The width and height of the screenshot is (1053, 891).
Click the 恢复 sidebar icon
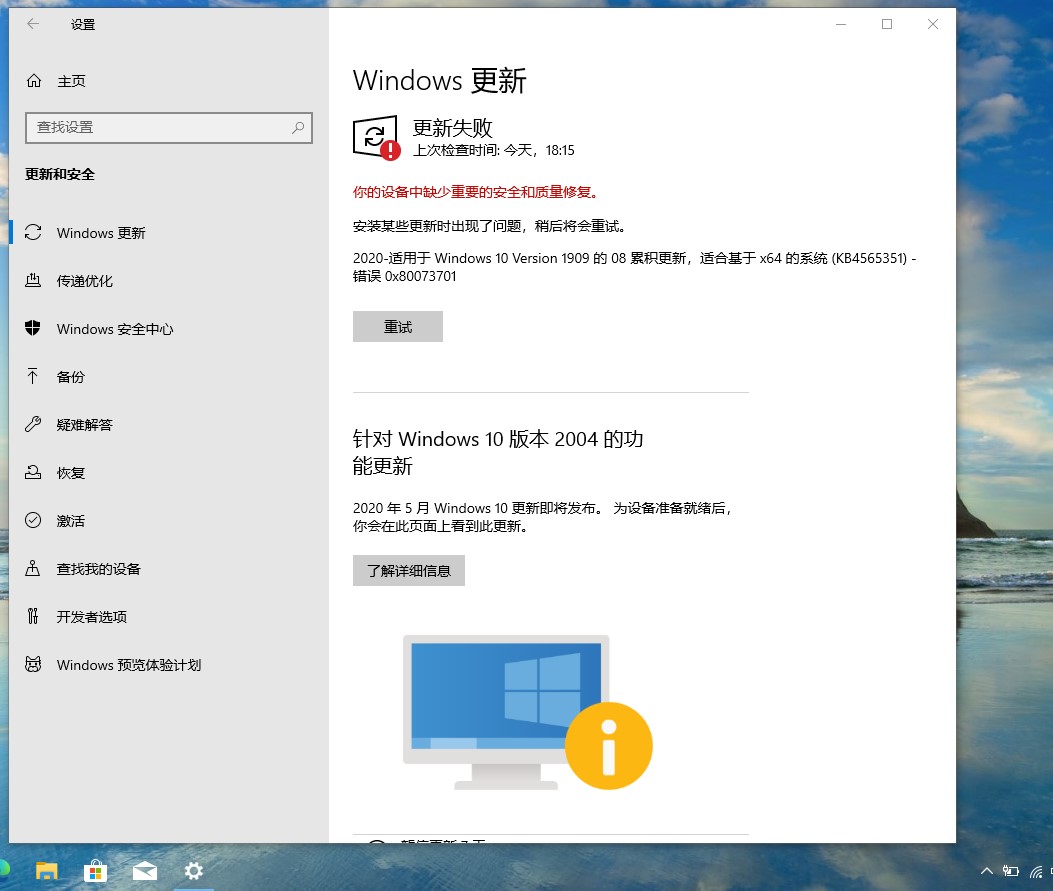[x=33, y=473]
